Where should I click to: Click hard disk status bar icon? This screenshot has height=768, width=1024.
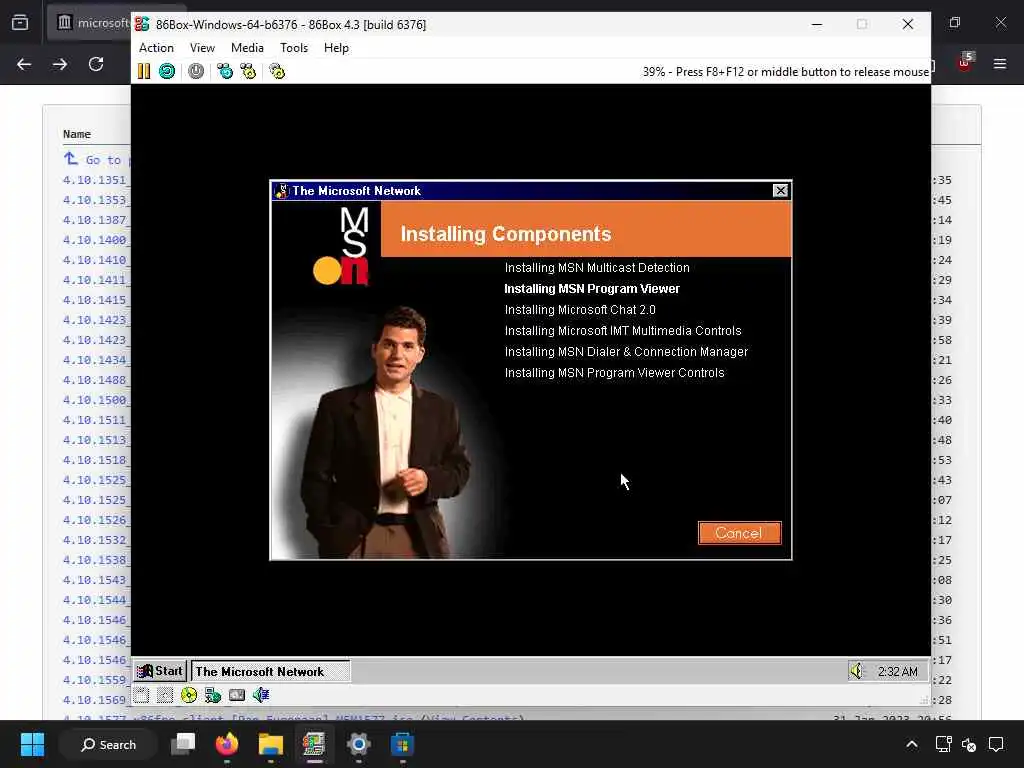(x=237, y=696)
